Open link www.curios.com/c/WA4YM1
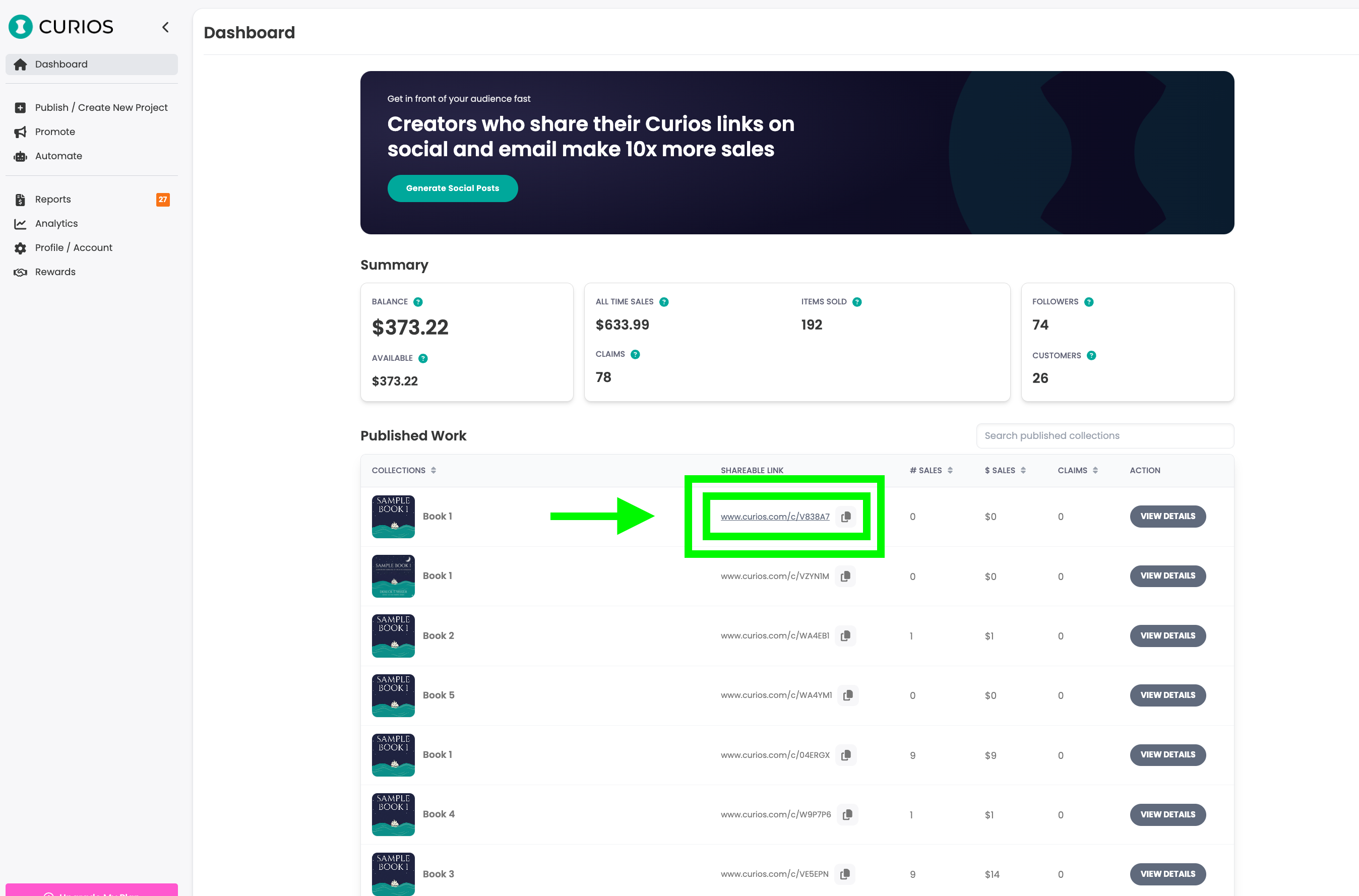 [x=776, y=695]
